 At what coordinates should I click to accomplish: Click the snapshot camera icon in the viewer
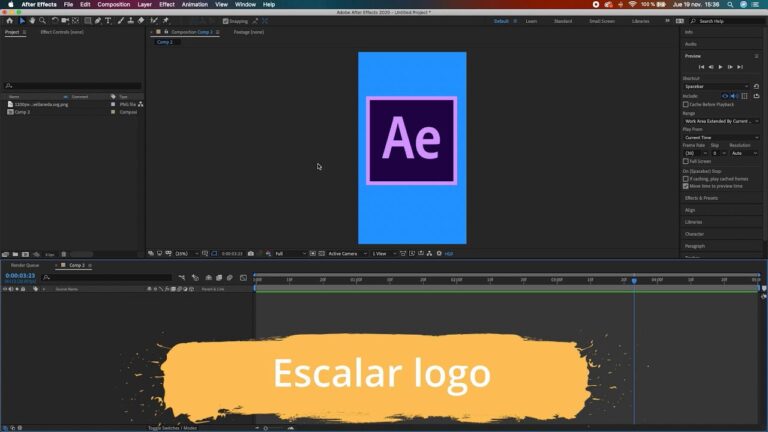coord(251,254)
